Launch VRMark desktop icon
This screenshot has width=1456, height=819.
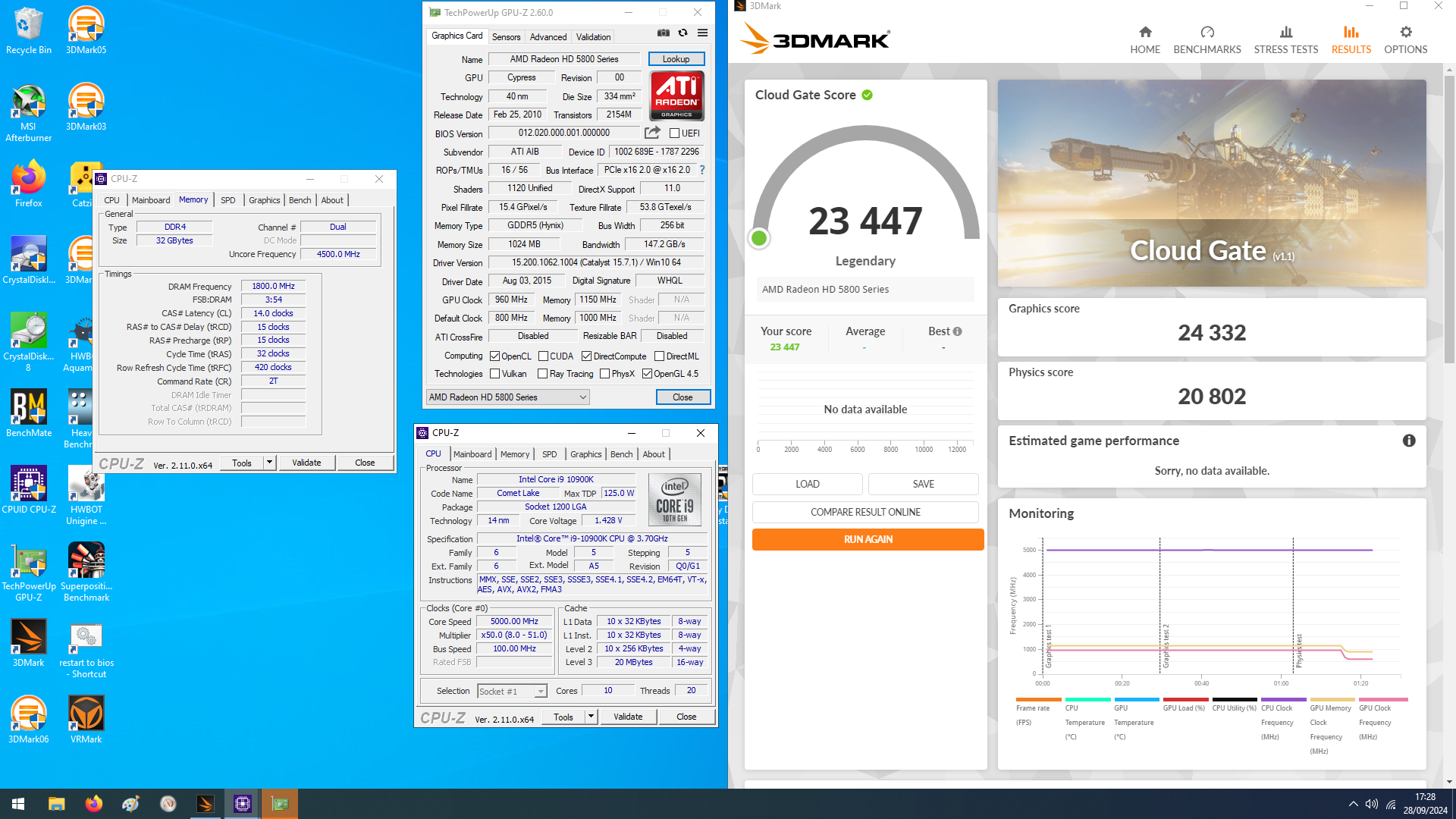click(86, 720)
